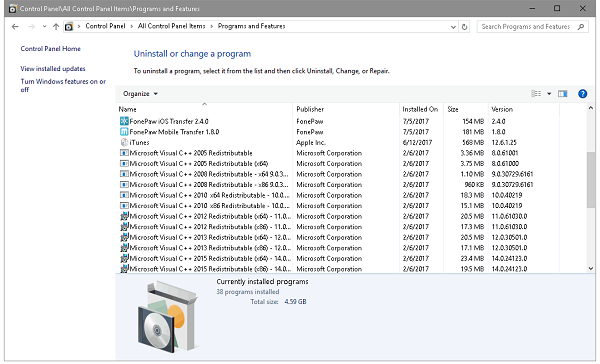Viewport: 600px width, 364px height.
Task: Open the Organize dropdown menu
Action: tap(140, 94)
